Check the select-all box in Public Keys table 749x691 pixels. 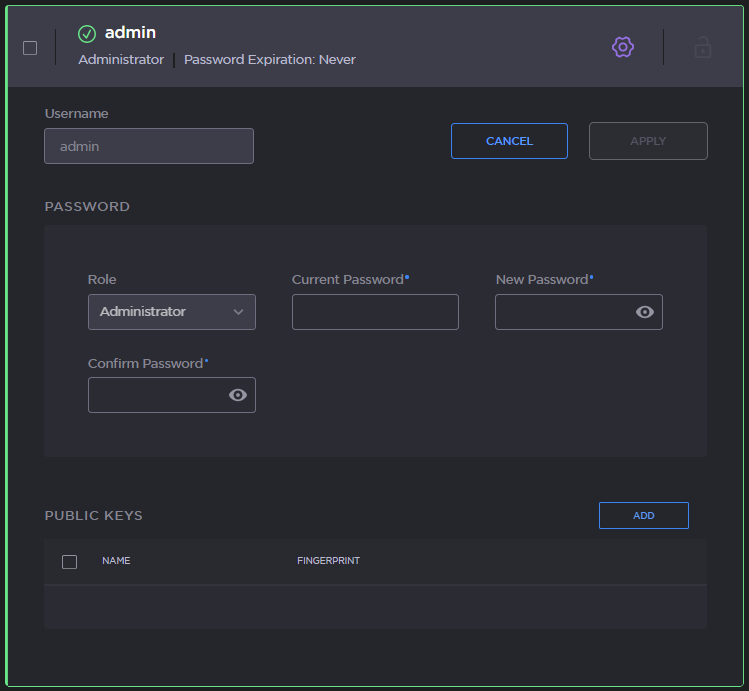pos(70,562)
